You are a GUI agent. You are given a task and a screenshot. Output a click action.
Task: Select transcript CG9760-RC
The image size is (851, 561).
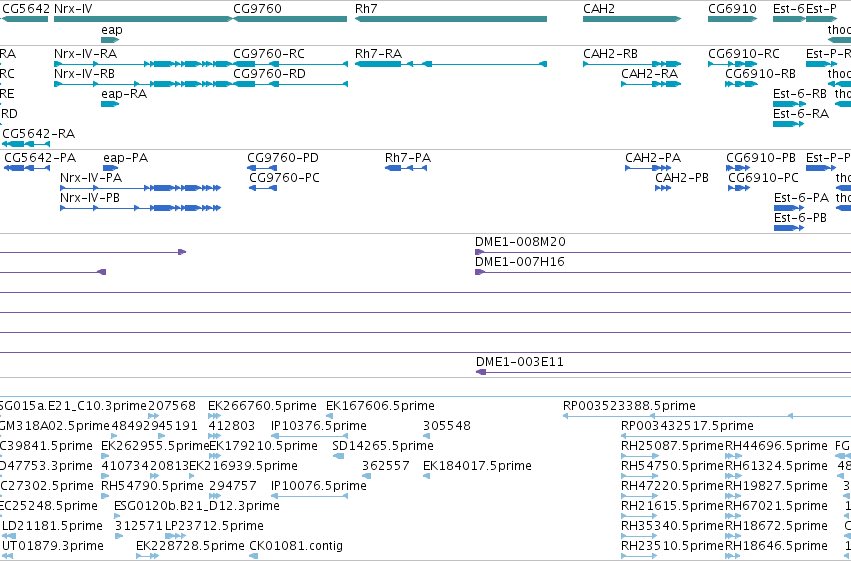coord(290,64)
